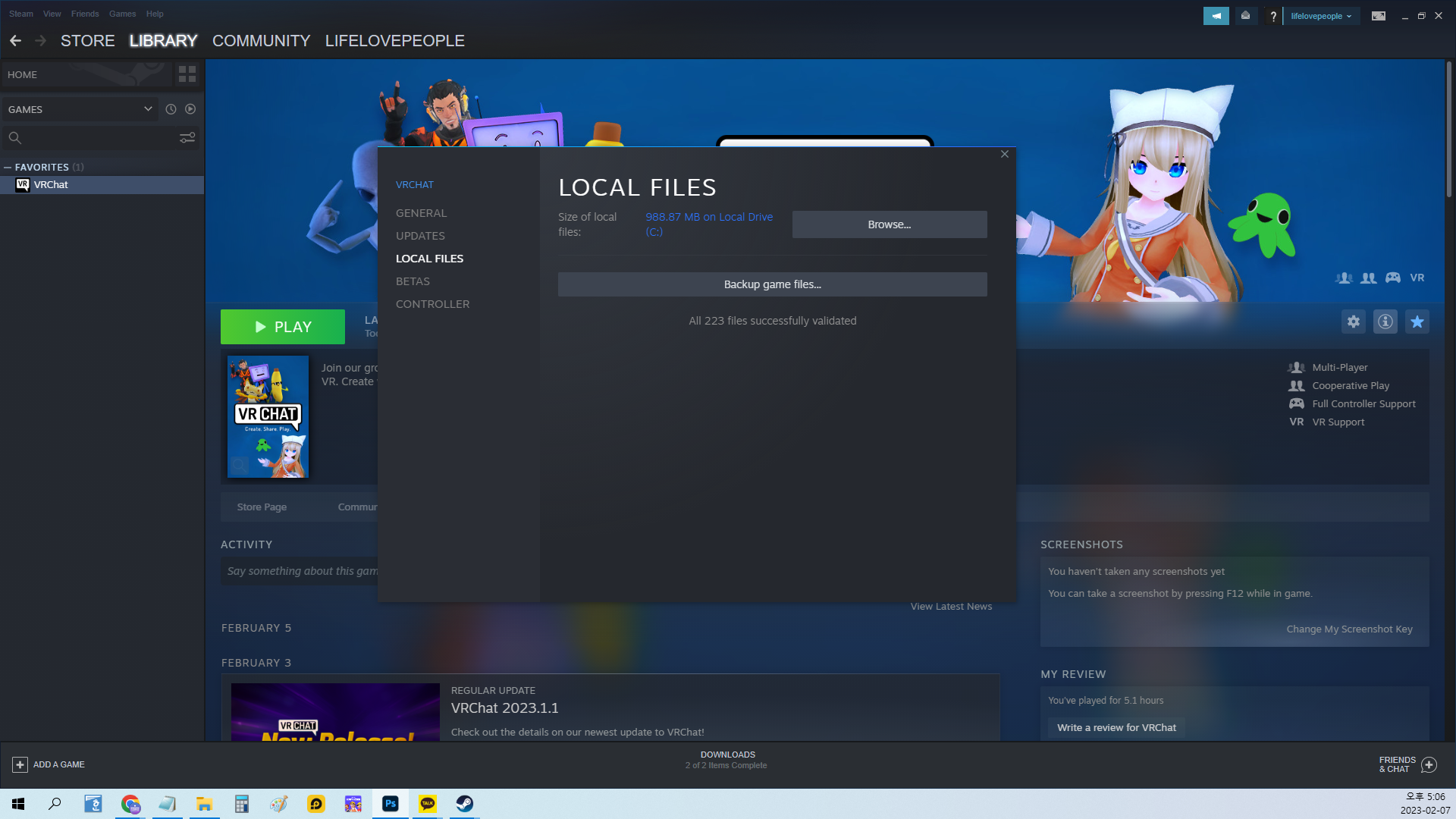Open the Help menu
The width and height of the screenshot is (1456, 819).
(155, 14)
